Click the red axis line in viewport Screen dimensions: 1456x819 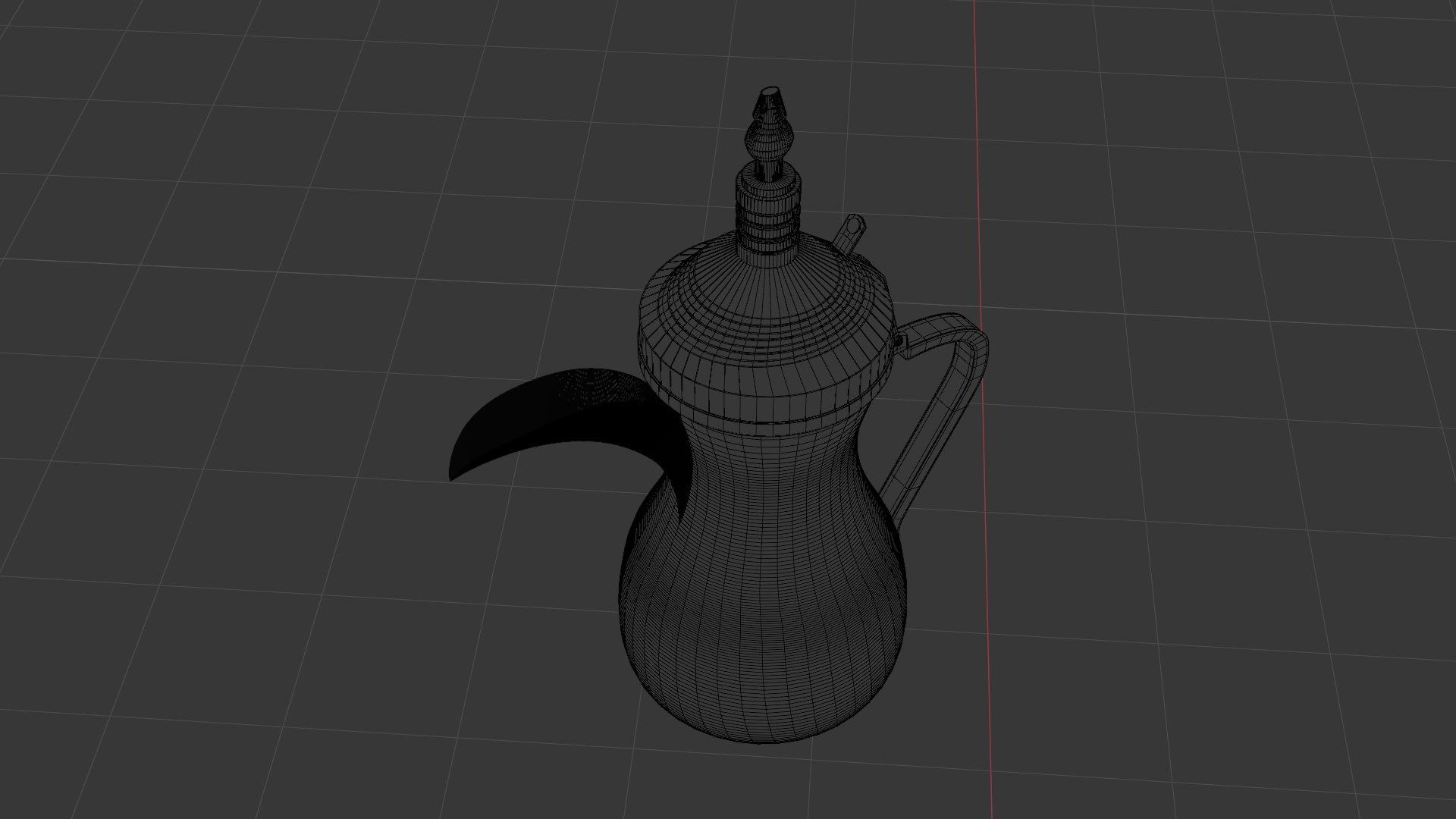pyautogui.click(x=983, y=409)
